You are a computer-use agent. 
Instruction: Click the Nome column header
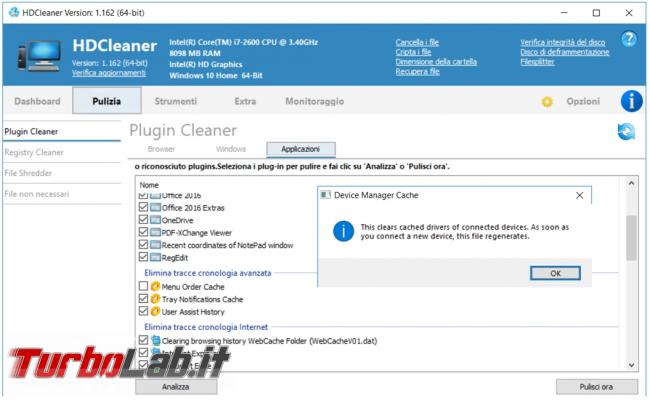tap(149, 185)
